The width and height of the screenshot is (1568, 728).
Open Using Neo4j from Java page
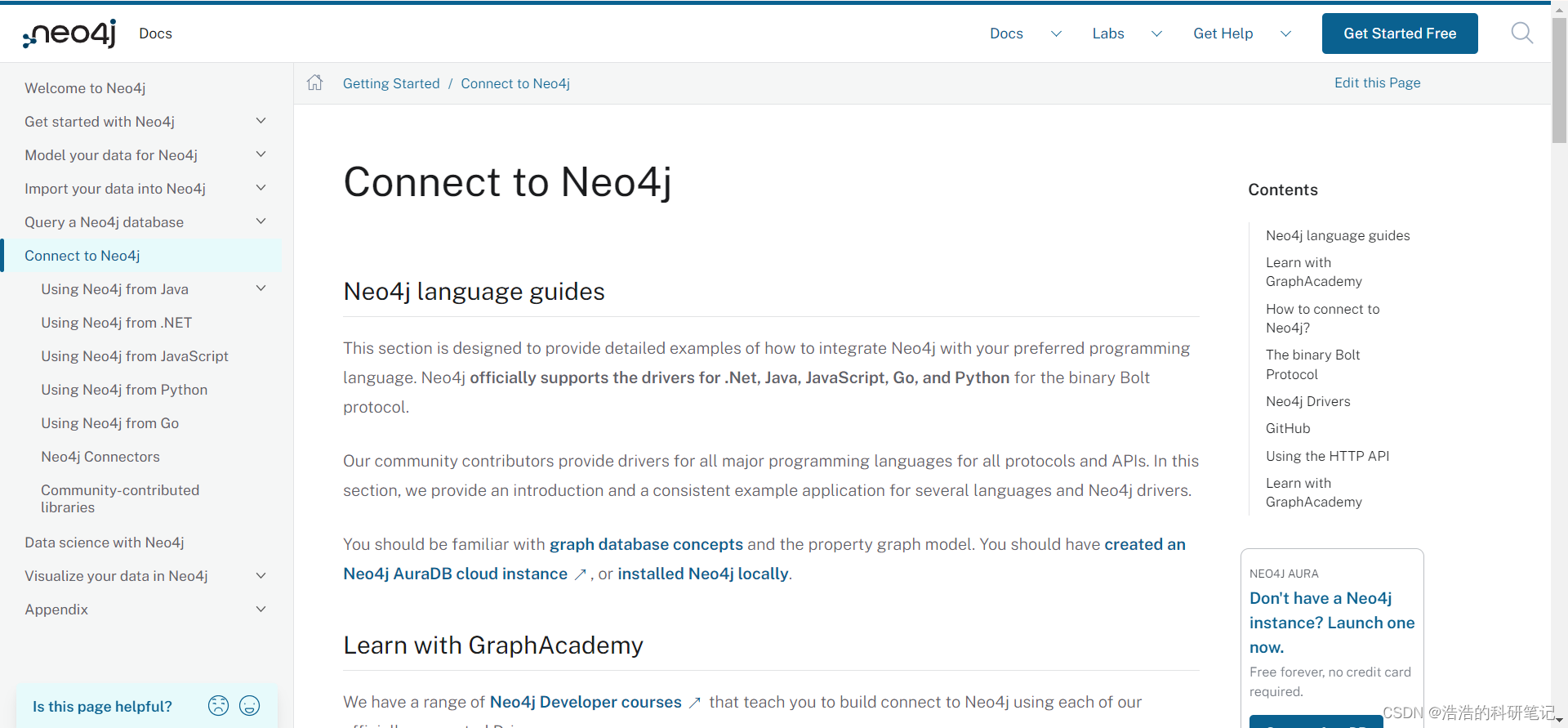click(x=114, y=289)
